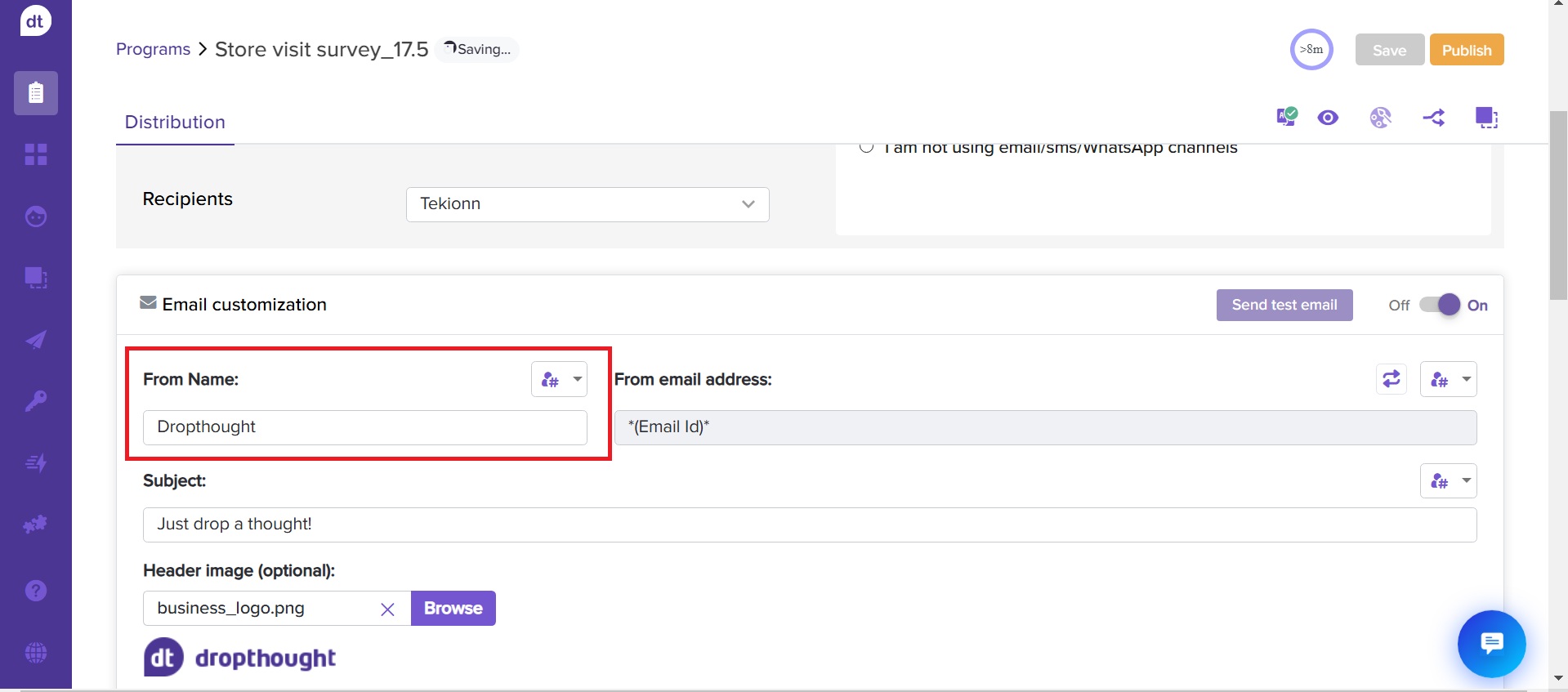The height and width of the screenshot is (692, 1568).
Task: Click the swap icon beside From email address
Action: (x=1391, y=379)
